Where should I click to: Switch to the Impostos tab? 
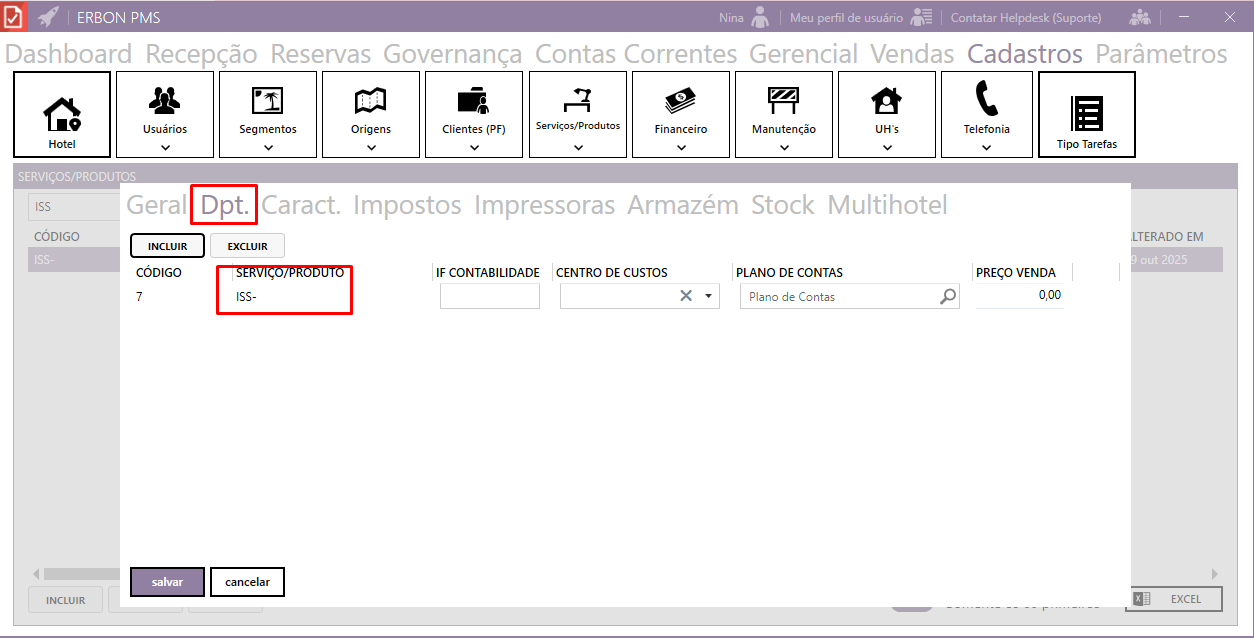pos(407,206)
